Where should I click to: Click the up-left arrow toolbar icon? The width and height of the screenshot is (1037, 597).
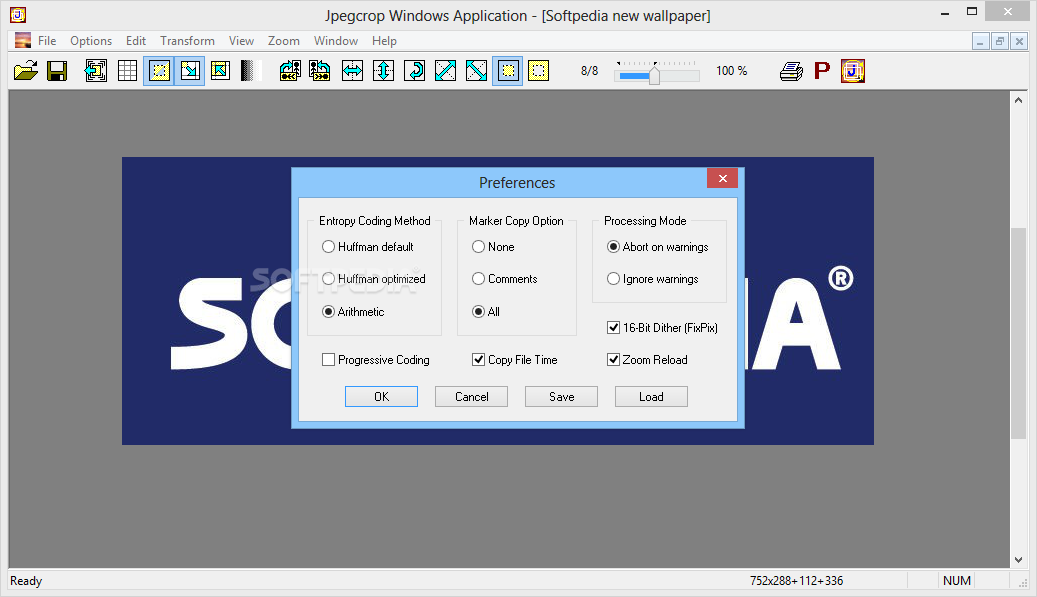coord(220,71)
